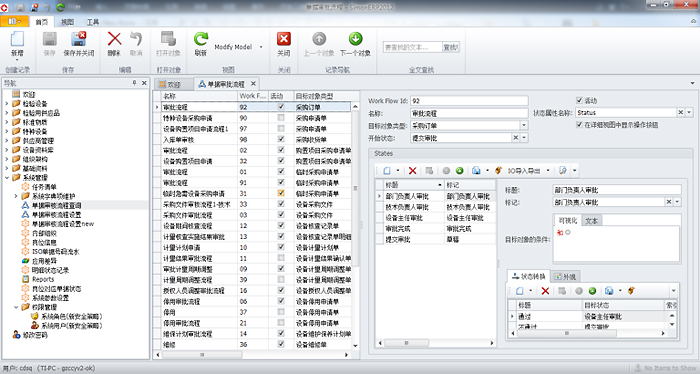Toggle active checkbox for workflow 37 row
Viewport: 700px width, 374px height.
tap(281, 312)
